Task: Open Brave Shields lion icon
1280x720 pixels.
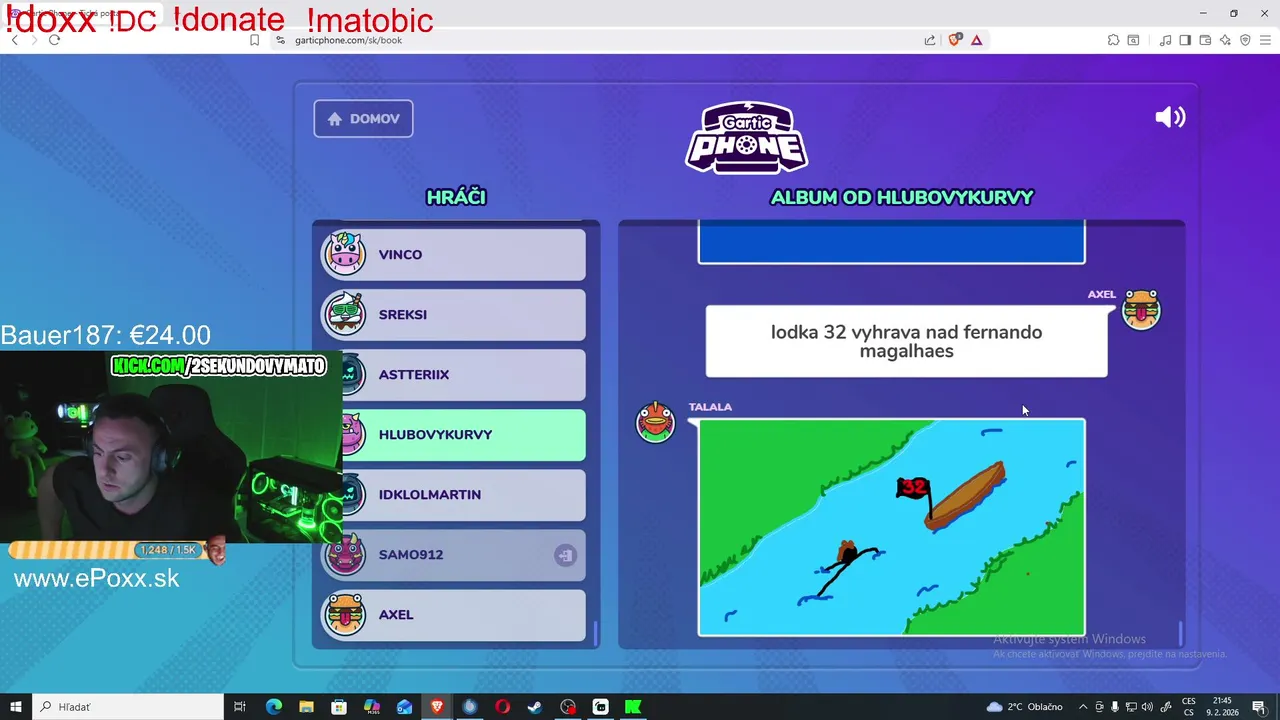Action: (954, 40)
